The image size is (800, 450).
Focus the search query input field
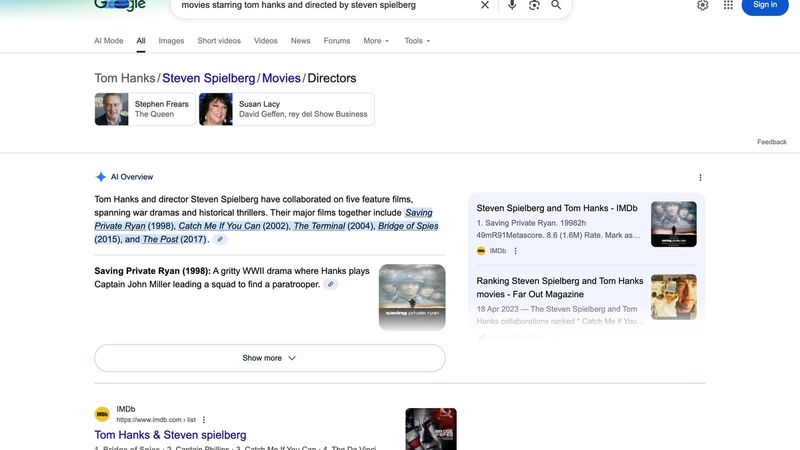(327, 6)
